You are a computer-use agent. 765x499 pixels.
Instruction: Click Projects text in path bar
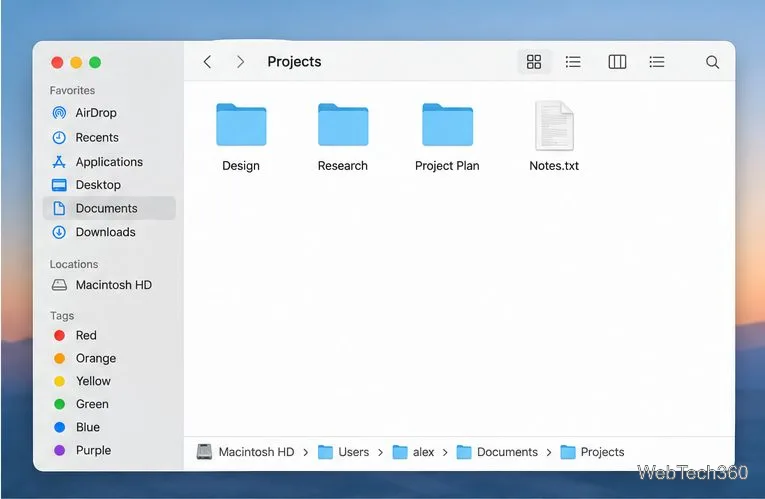point(603,452)
